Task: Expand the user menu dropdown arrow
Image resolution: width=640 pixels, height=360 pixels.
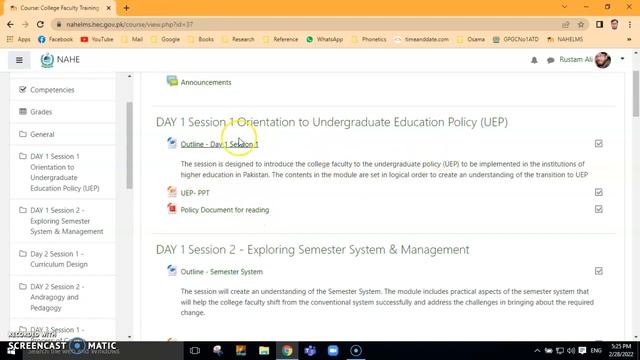Action: [622, 59]
